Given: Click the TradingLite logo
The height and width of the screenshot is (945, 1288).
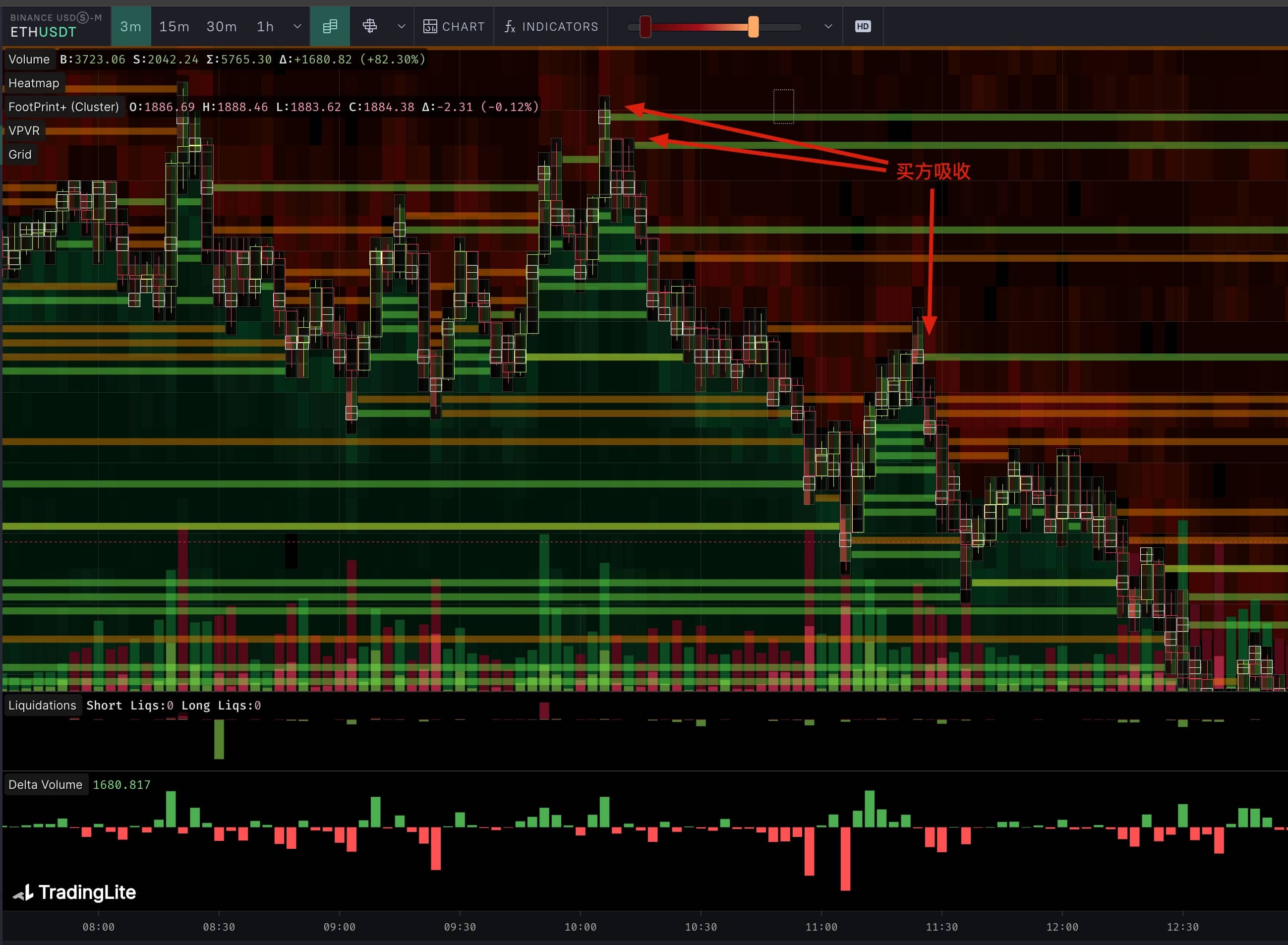Looking at the screenshot, I should coord(74,892).
